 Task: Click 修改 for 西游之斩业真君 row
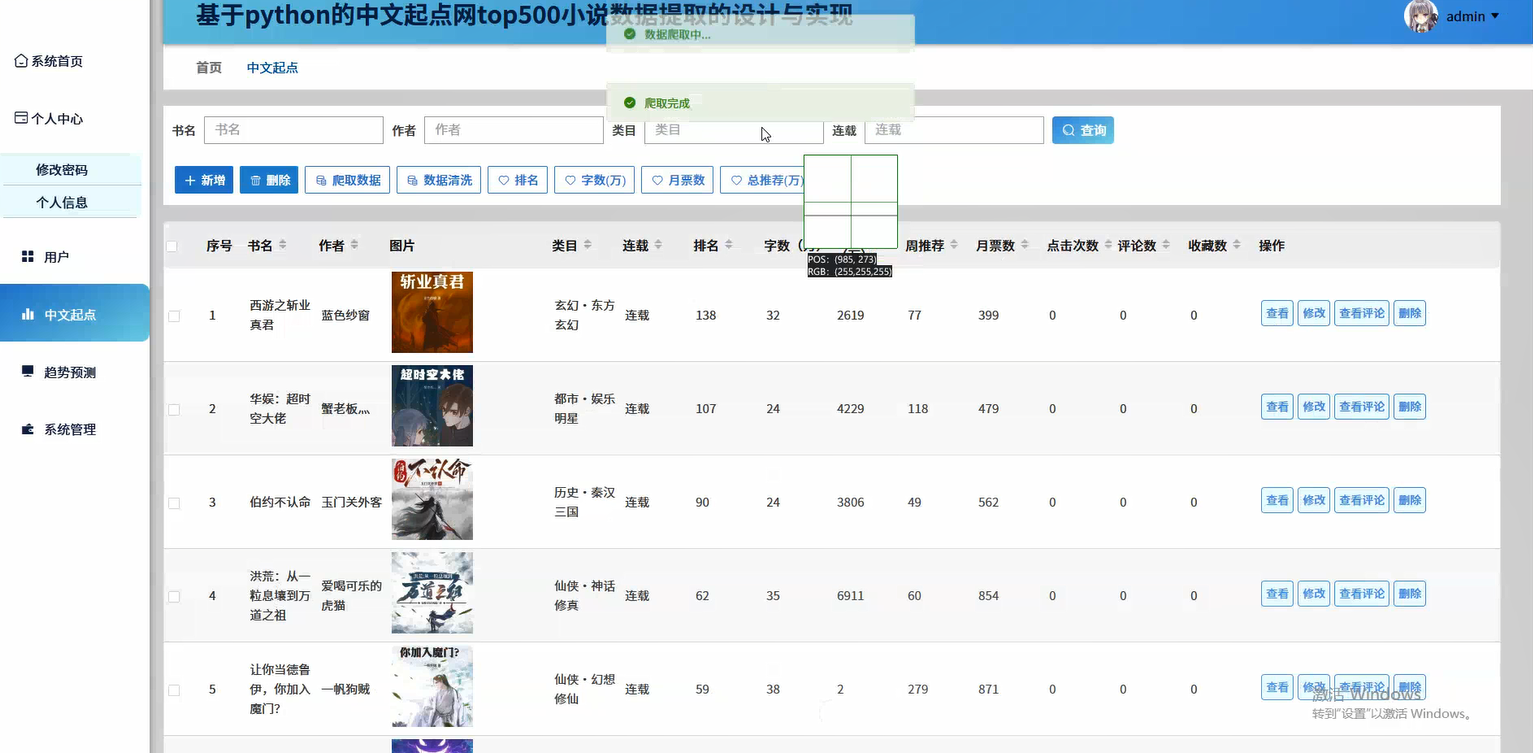(x=1314, y=313)
